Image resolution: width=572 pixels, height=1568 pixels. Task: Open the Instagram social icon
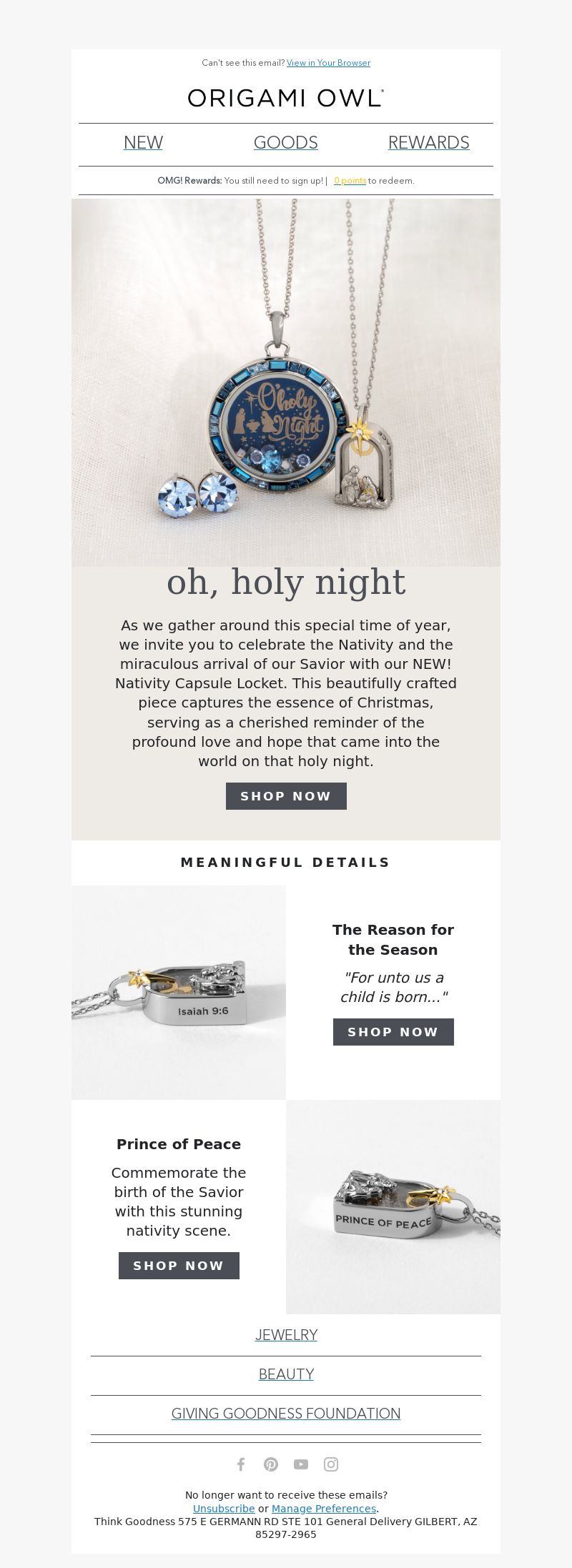331,1464
